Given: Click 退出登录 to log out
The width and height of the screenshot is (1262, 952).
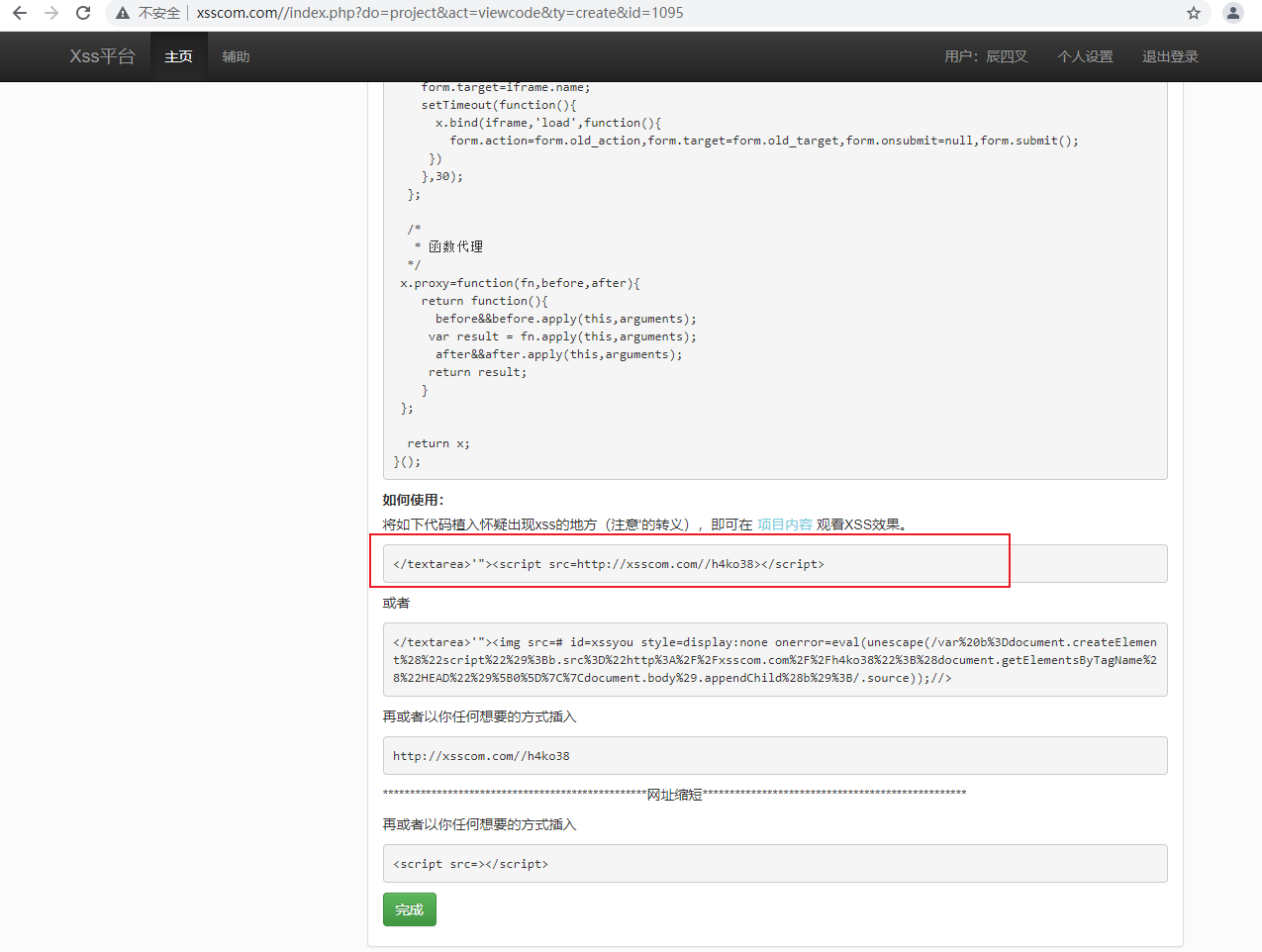Looking at the screenshot, I should 1170,56.
